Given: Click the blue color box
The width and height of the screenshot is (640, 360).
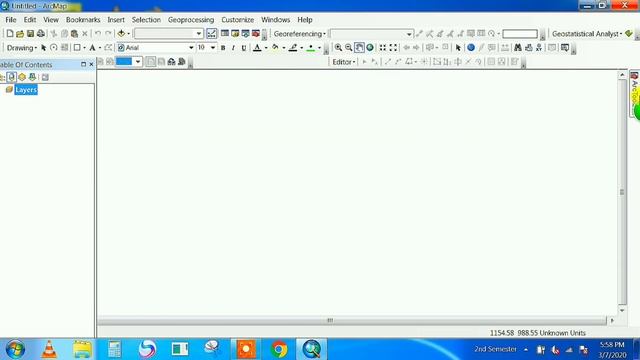Looking at the screenshot, I should [x=124, y=62].
